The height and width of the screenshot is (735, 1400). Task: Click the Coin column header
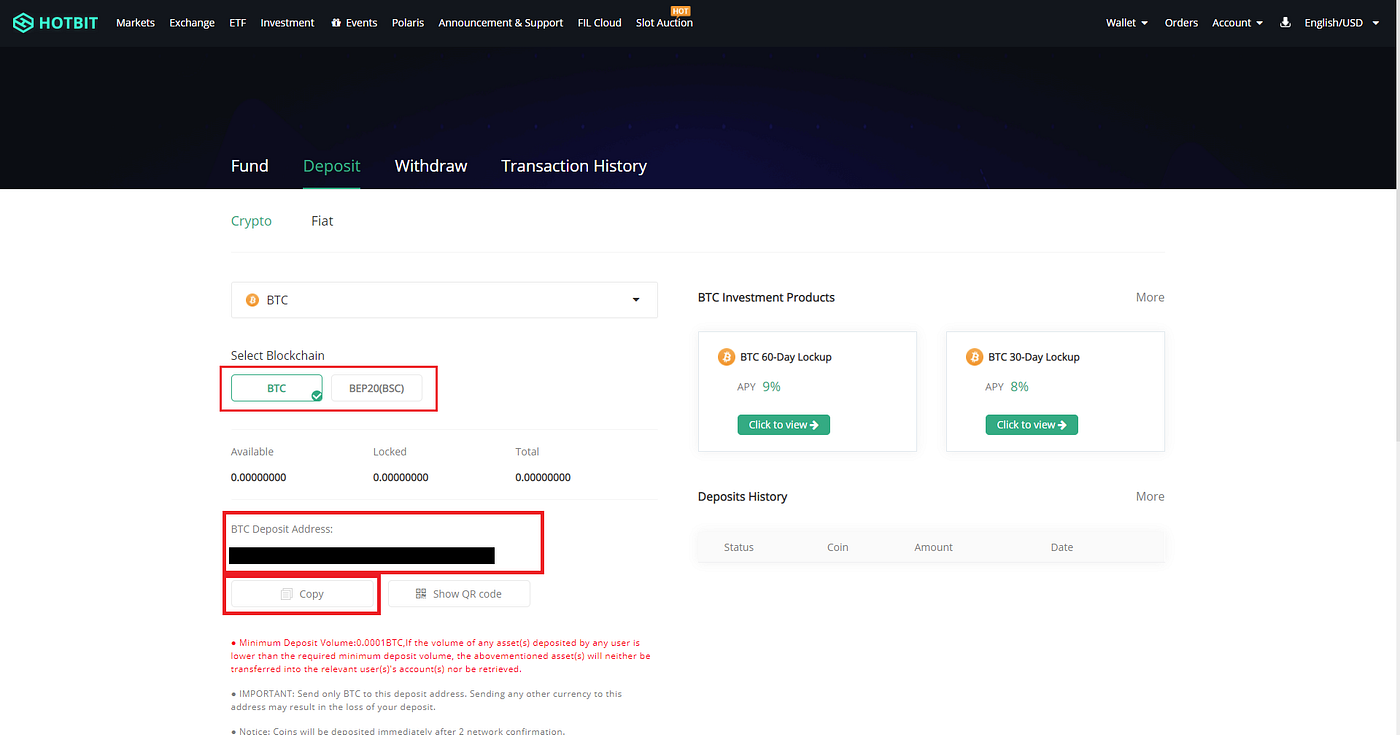click(x=838, y=547)
